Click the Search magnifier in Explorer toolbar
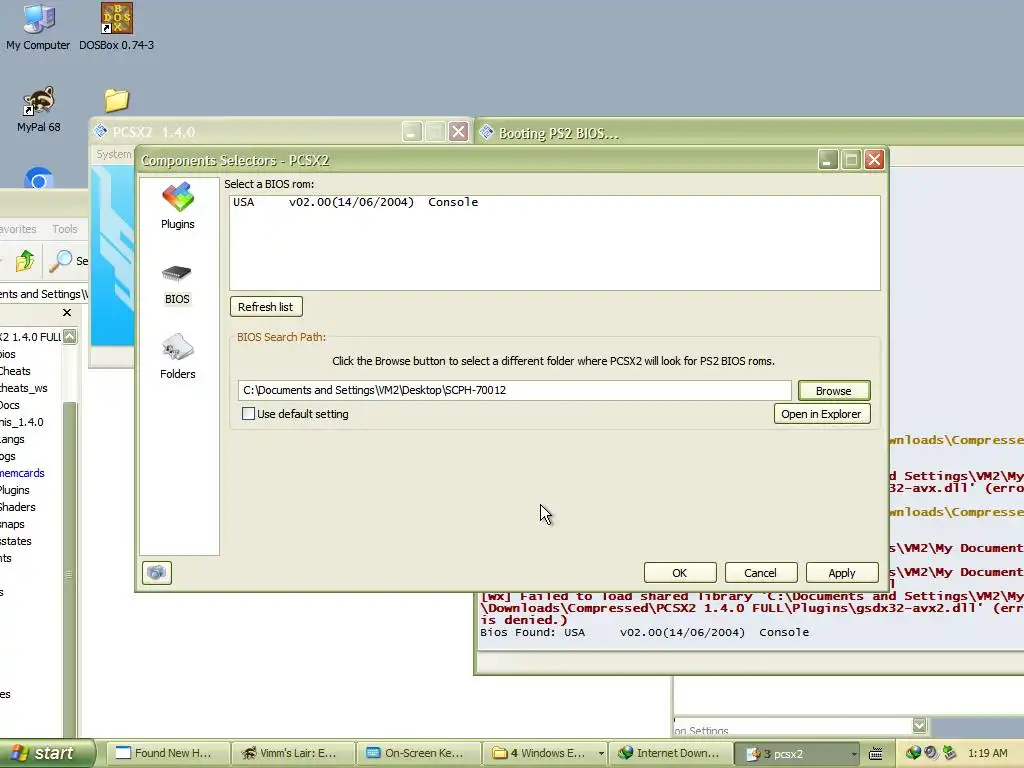 pos(61,261)
